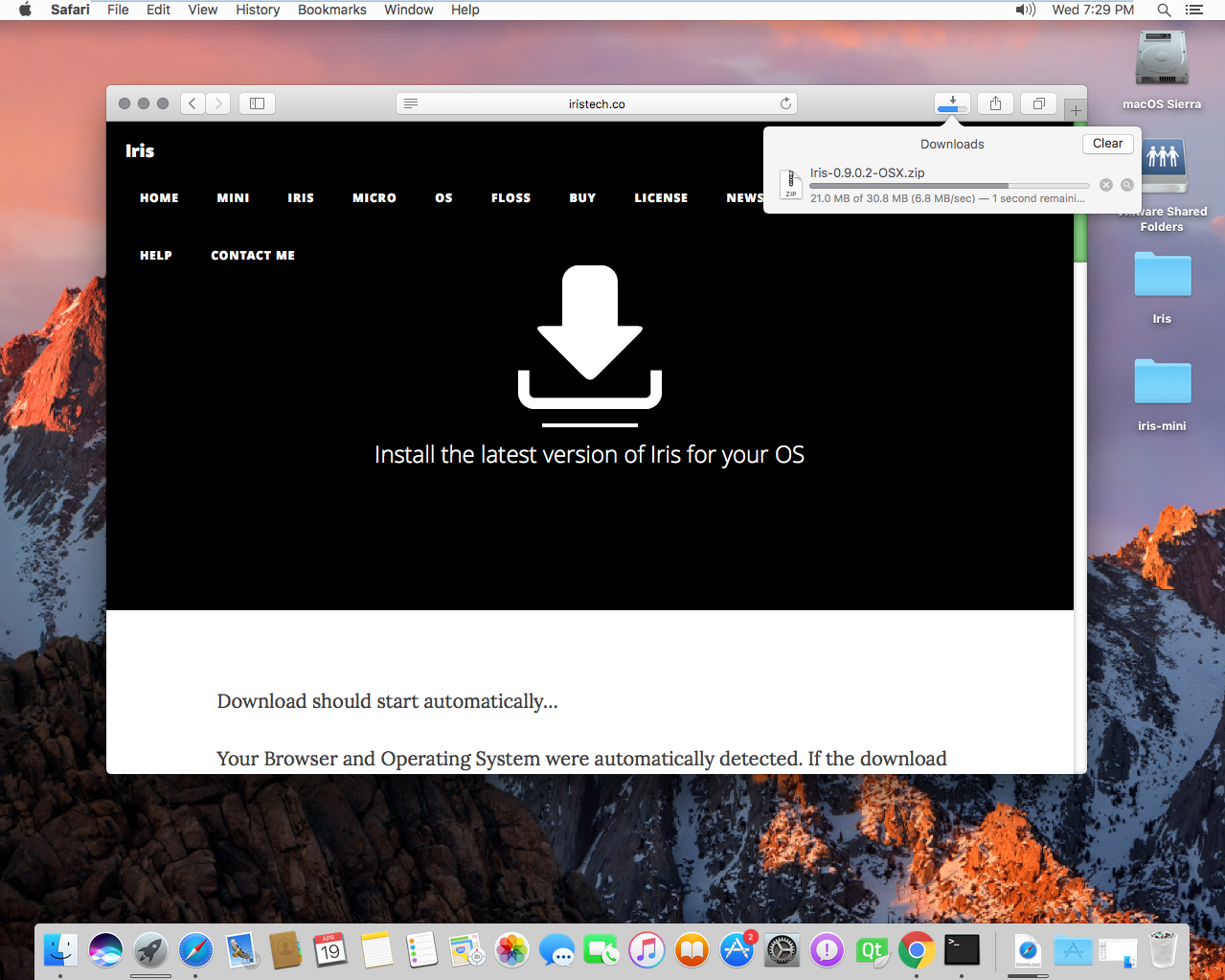Screen dimensions: 1225x980
Task: Go to the HOME page link
Action: click(x=159, y=198)
